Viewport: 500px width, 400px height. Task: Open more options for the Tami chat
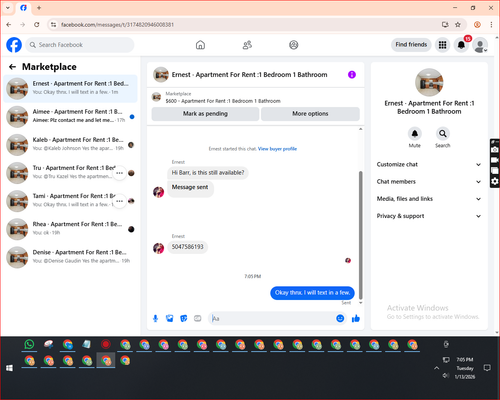pos(119,201)
